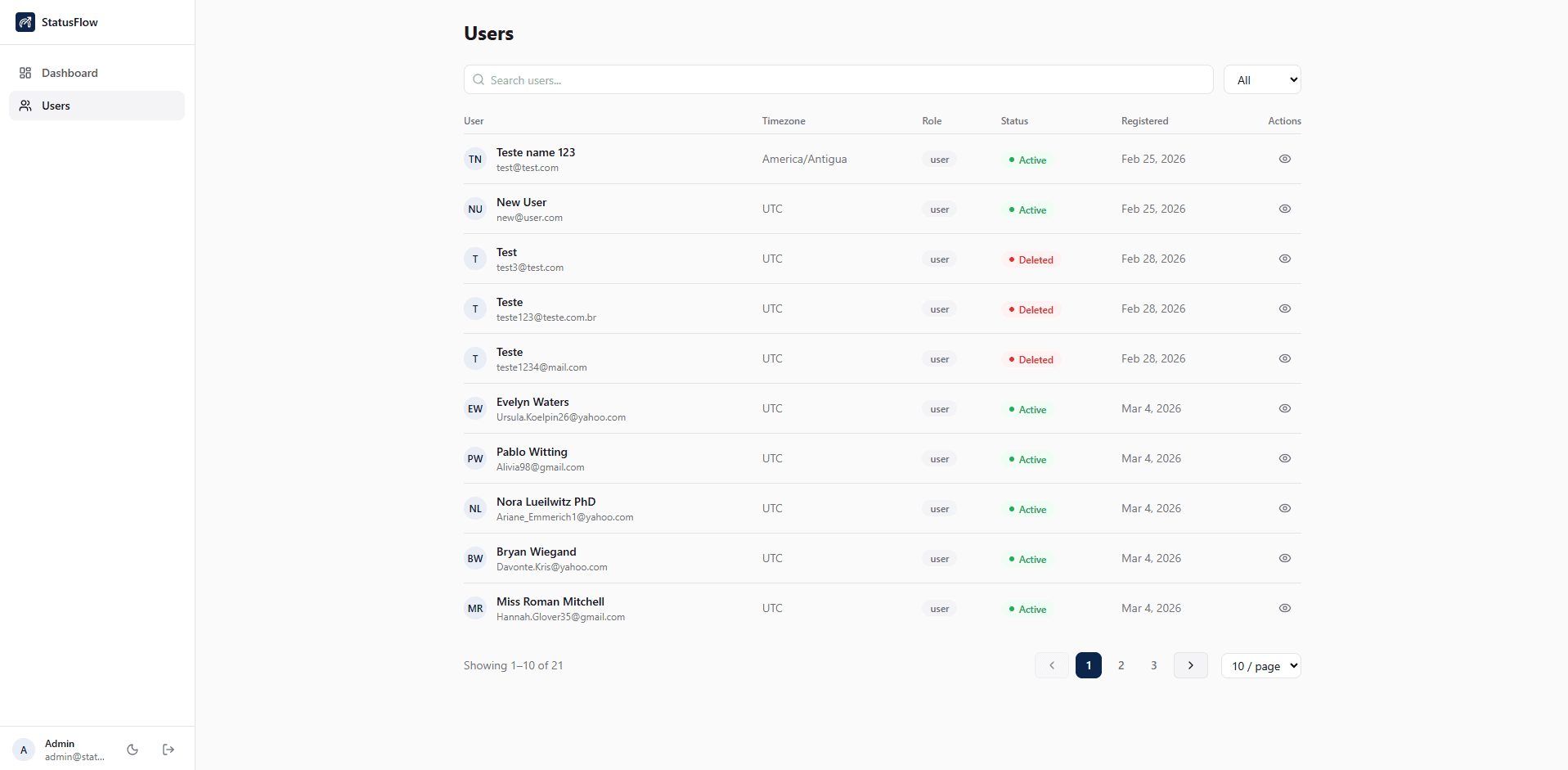
Task: Click the eye icon for Evelyn Waters
Action: tap(1284, 408)
